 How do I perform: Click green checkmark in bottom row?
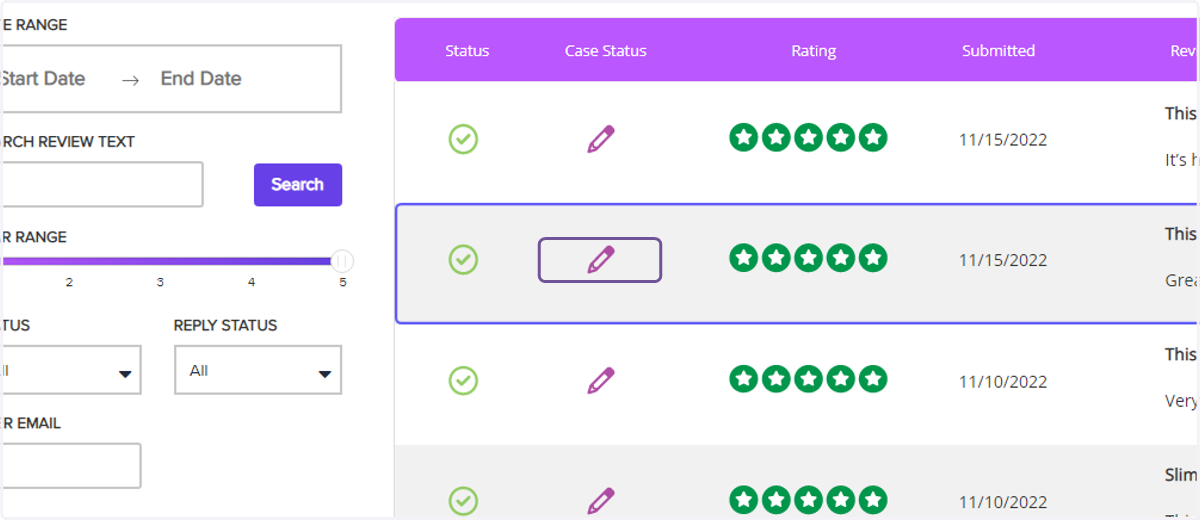463,501
